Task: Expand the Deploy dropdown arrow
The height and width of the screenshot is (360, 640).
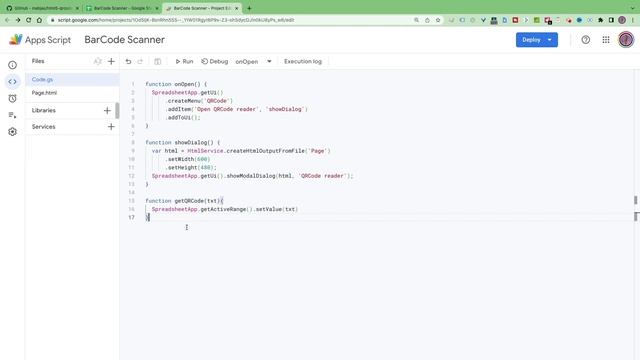Action: click(x=550, y=40)
